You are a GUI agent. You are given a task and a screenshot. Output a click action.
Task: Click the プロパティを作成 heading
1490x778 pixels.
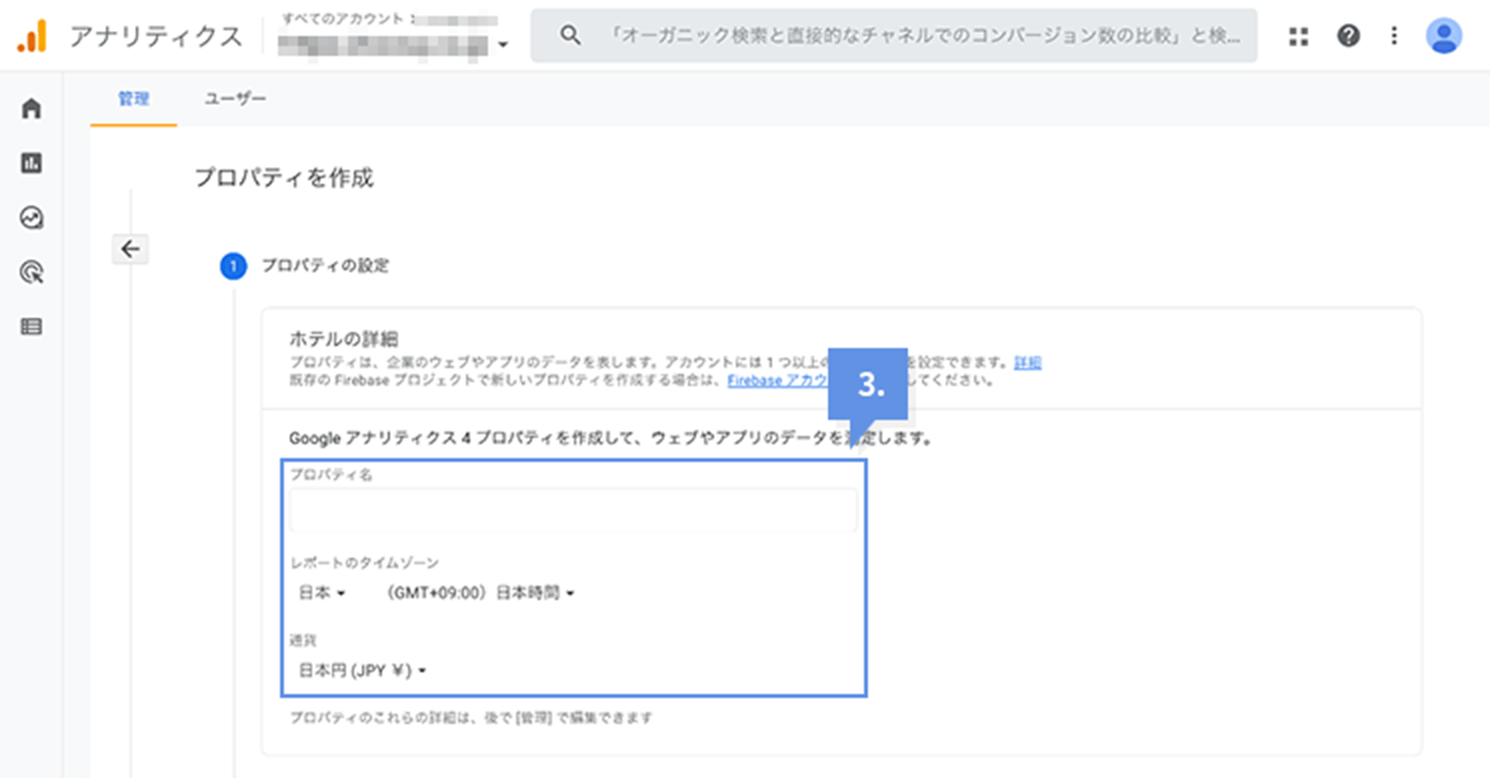point(283,178)
